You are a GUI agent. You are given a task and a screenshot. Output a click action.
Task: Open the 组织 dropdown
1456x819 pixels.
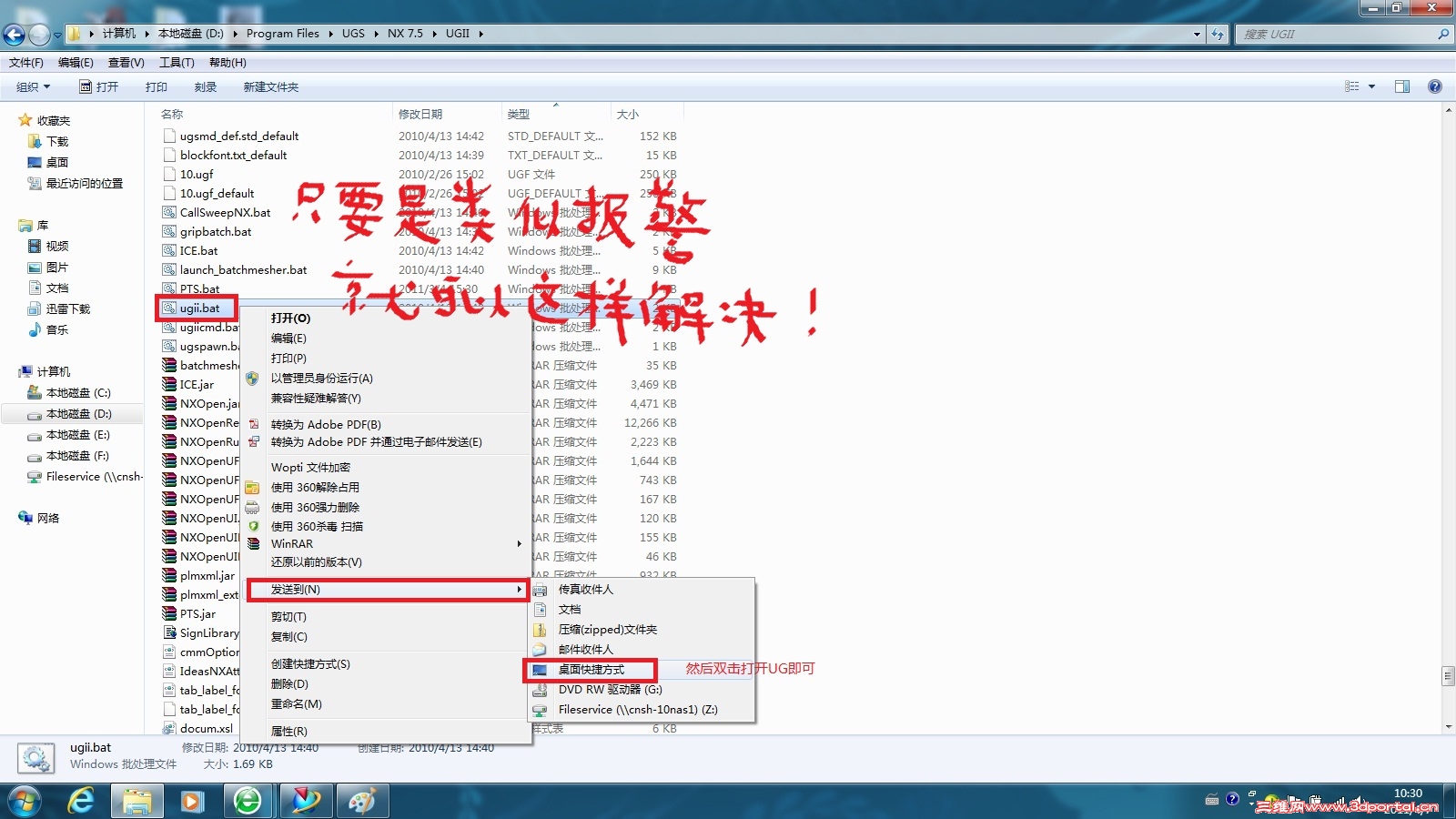click(x=33, y=87)
